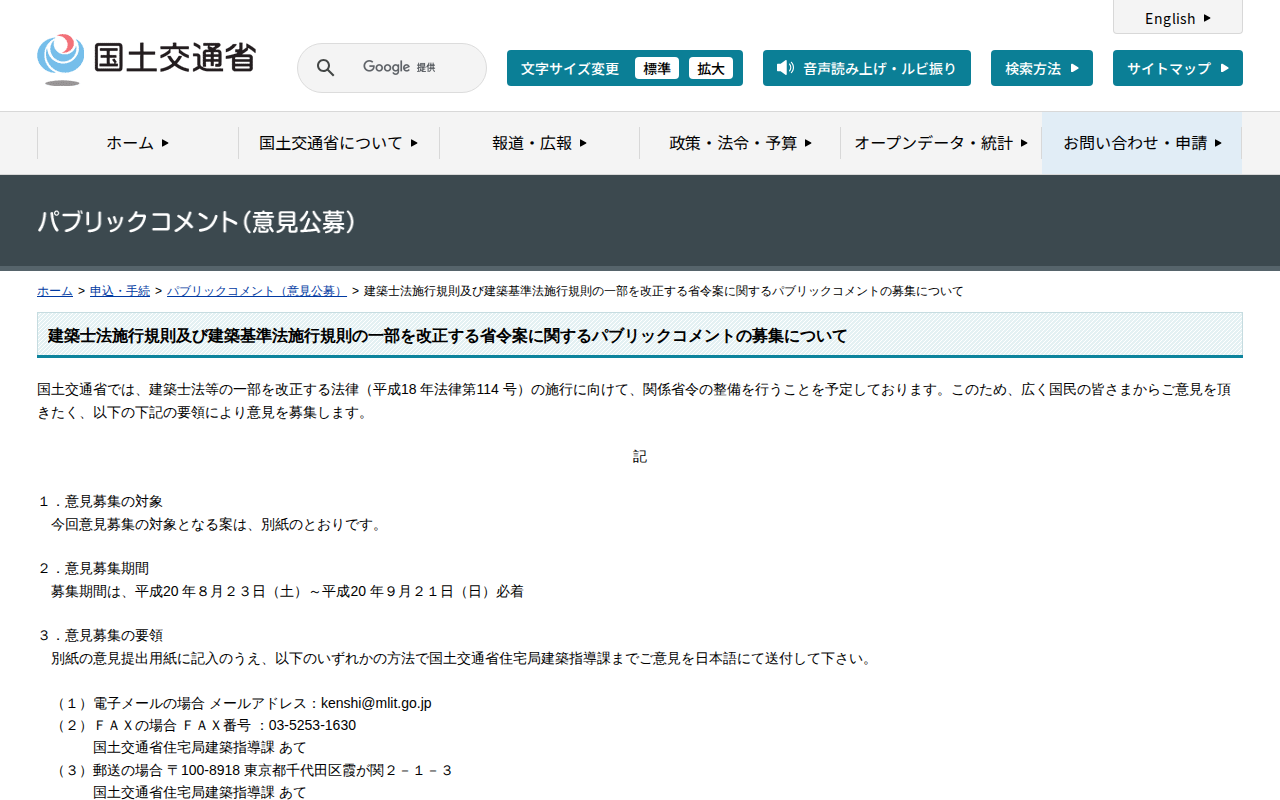The height and width of the screenshot is (800, 1280).
Task: Toggle to the English language version
Action: coord(1177,18)
